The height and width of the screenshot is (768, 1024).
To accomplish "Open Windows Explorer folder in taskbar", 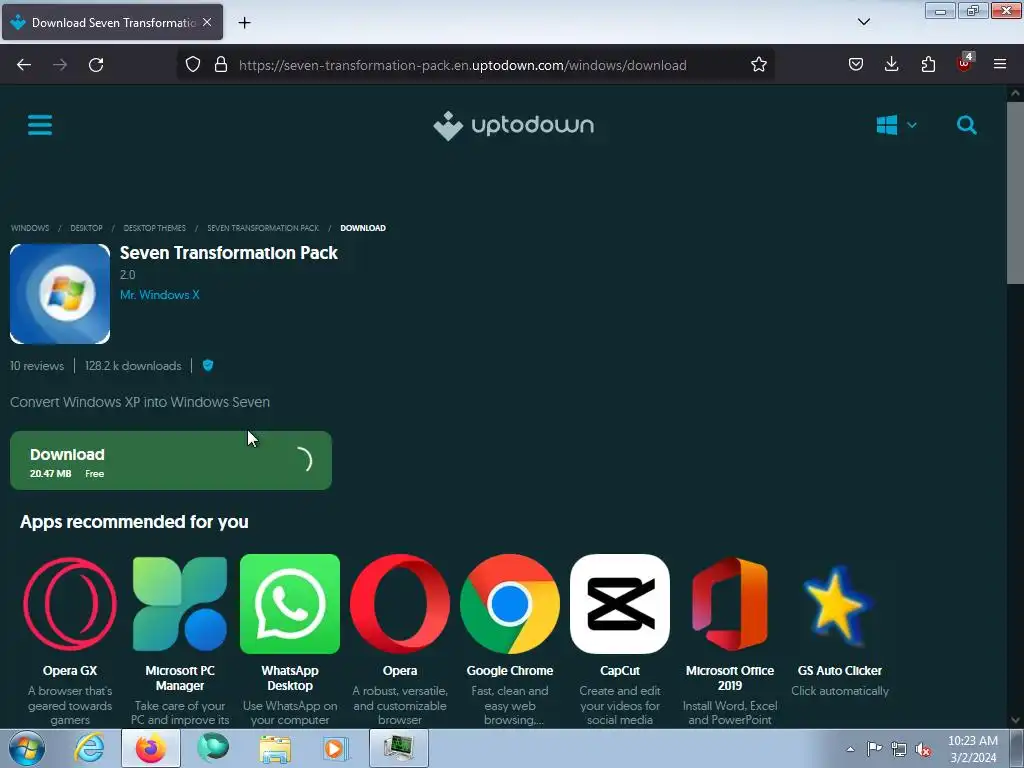I will (275, 748).
